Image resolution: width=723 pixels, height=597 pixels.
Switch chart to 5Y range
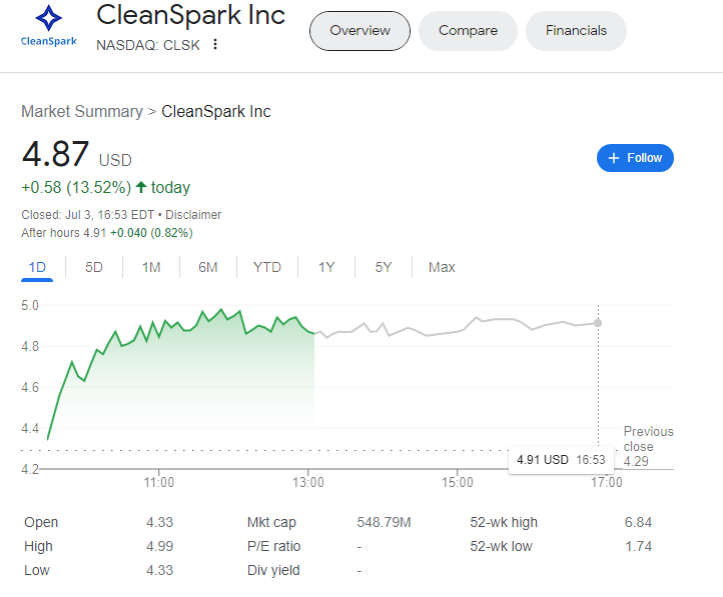pyautogui.click(x=383, y=267)
